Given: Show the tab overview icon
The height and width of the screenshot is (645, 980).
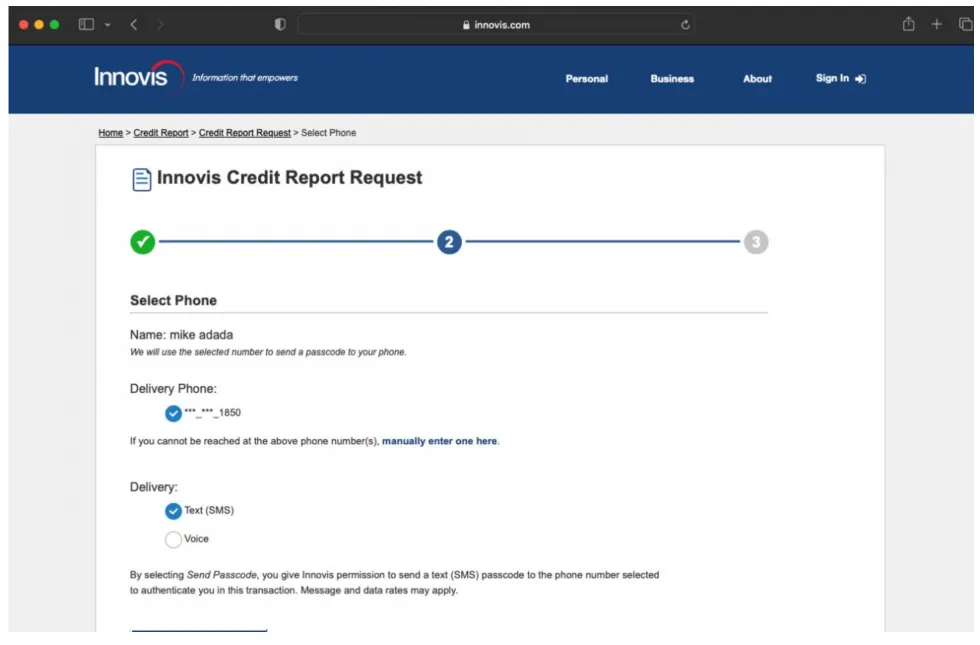Looking at the screenshot, I should point(965,24).
